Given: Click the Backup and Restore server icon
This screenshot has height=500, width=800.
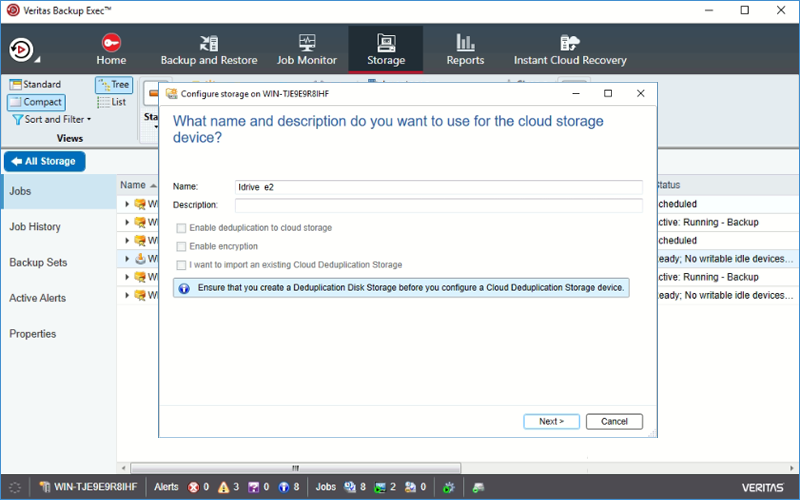Looking at the screenshot, I should pos(209,43).
